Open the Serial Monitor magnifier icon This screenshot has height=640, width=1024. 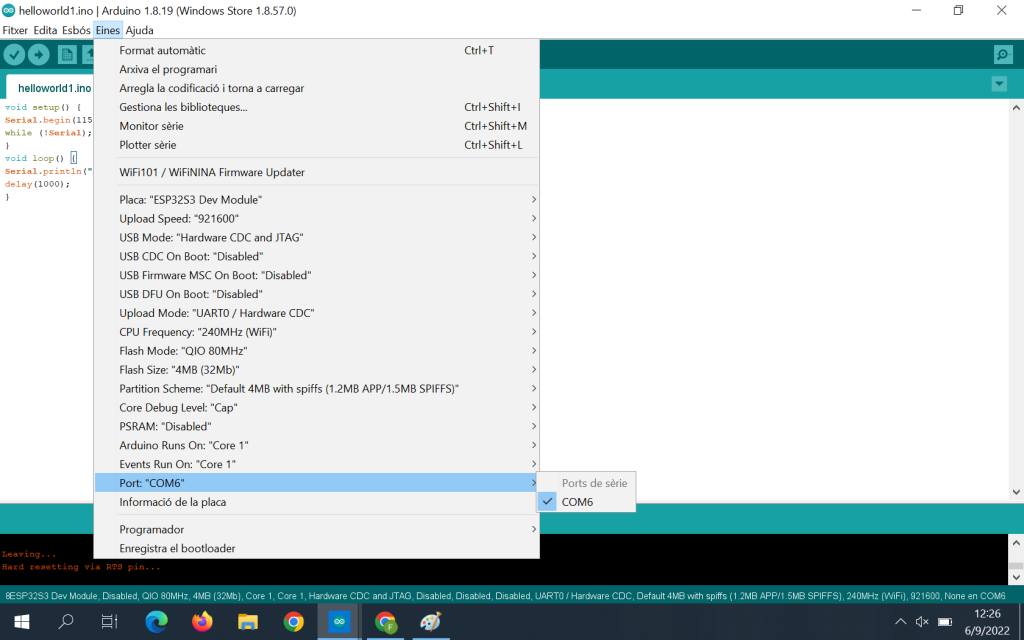1003,55
